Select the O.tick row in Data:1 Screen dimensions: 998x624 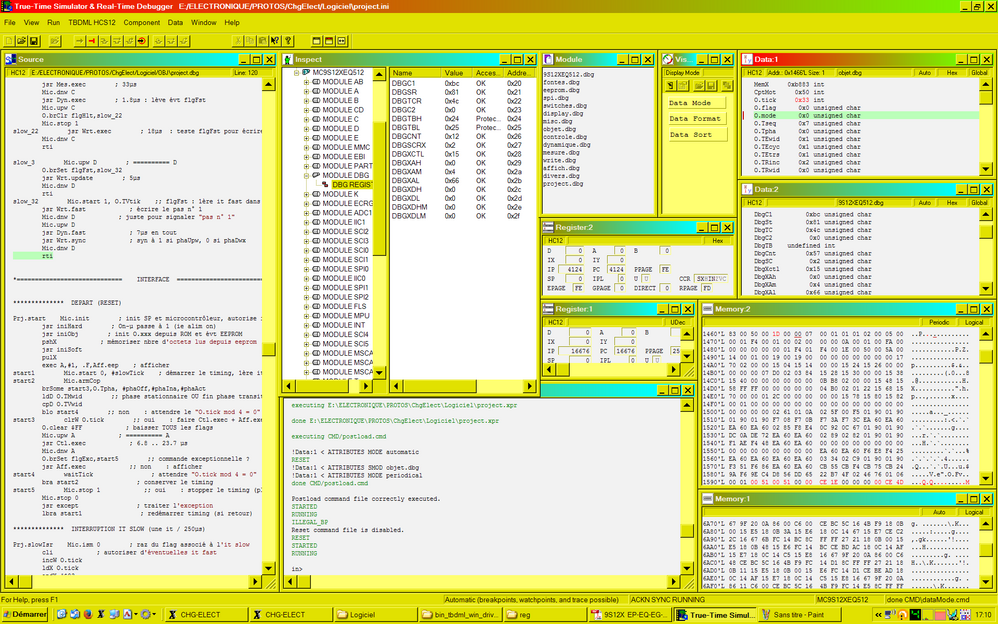click(861, 100)
